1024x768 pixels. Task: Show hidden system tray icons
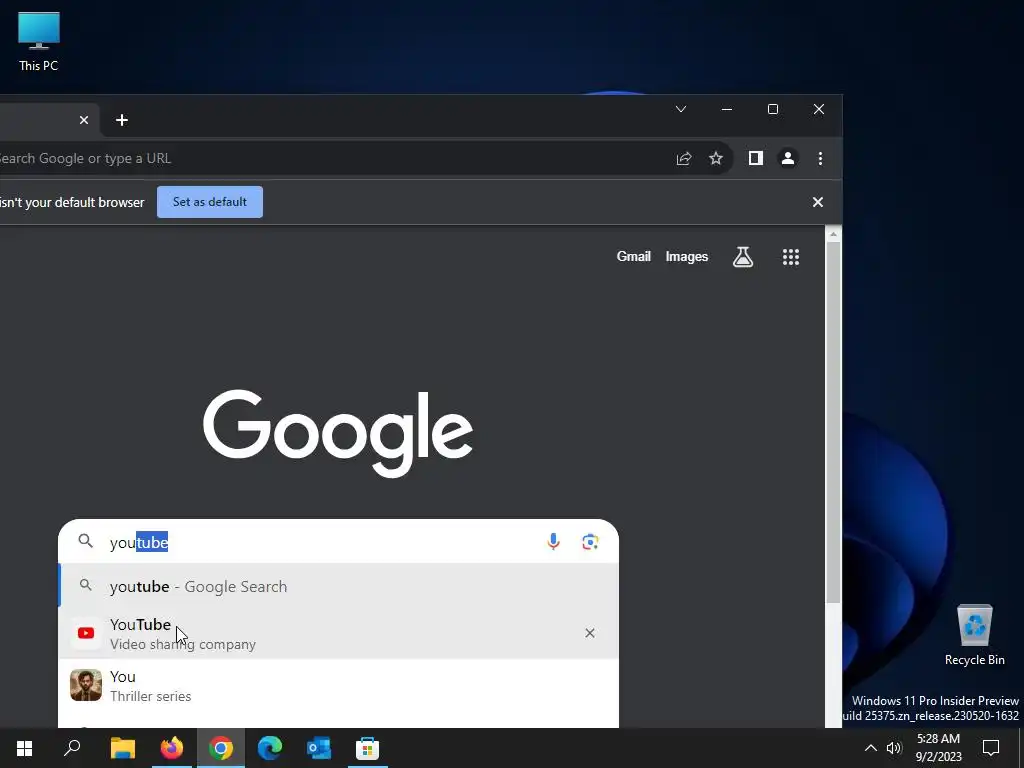871,748
